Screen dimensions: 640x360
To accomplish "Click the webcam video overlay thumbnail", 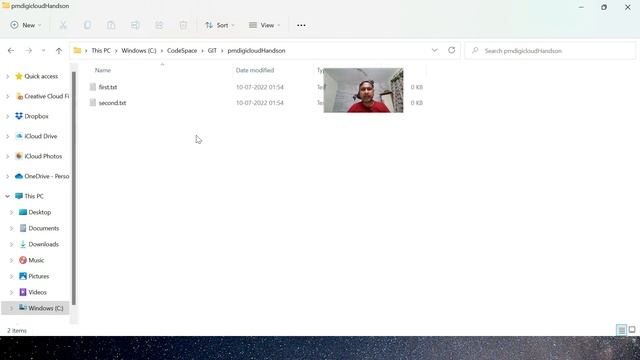I will coord(363,90).
